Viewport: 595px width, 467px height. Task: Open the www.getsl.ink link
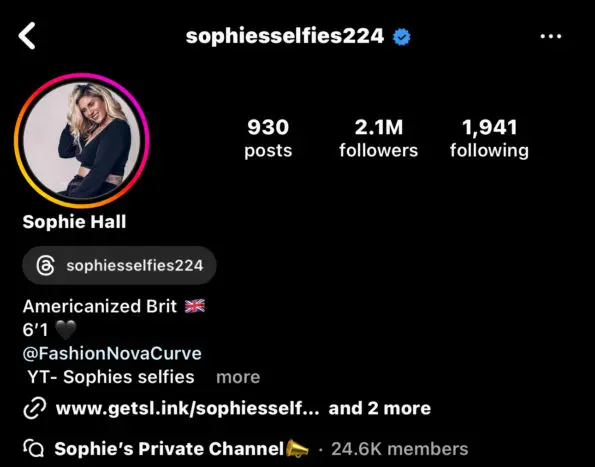(x=187, y=409)
